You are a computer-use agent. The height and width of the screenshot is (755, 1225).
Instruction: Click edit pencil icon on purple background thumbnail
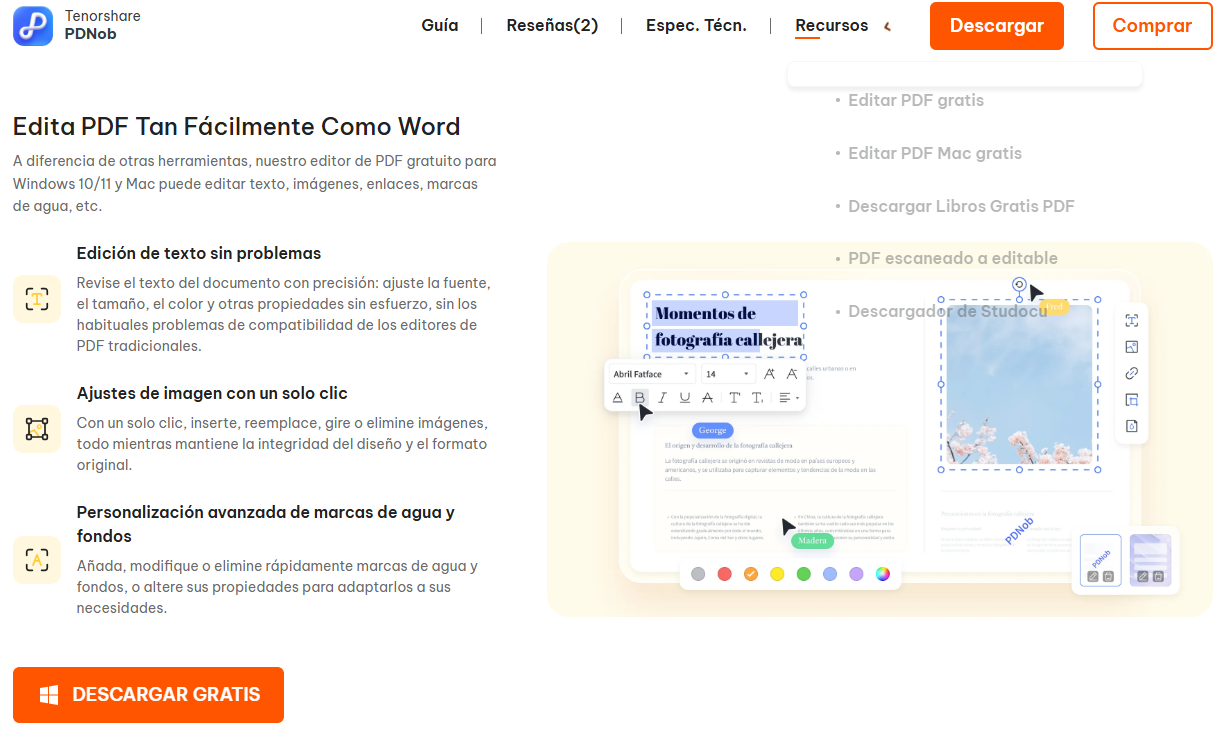[x=1143, y=576]
